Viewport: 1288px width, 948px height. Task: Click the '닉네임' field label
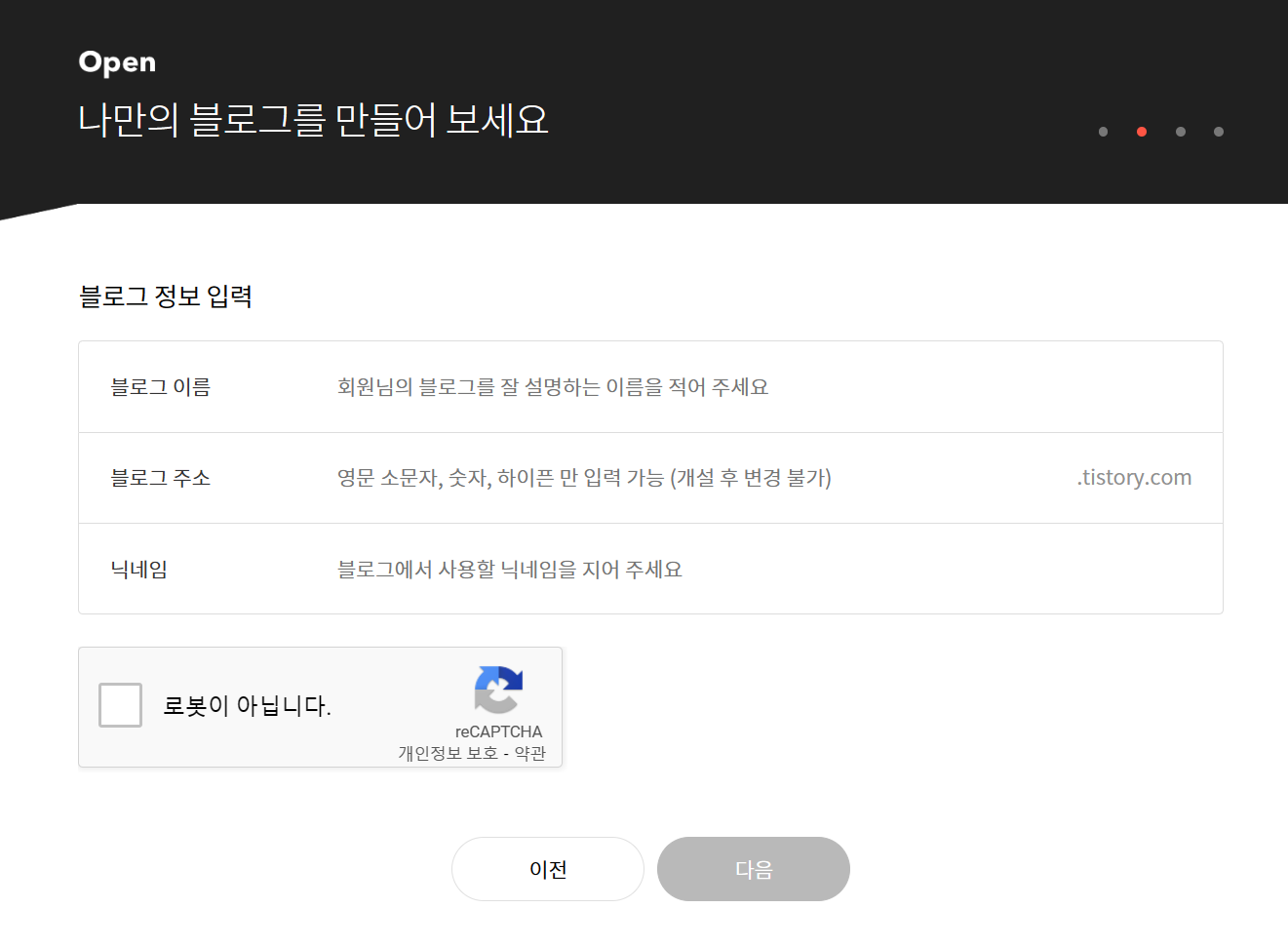[139, 570]
